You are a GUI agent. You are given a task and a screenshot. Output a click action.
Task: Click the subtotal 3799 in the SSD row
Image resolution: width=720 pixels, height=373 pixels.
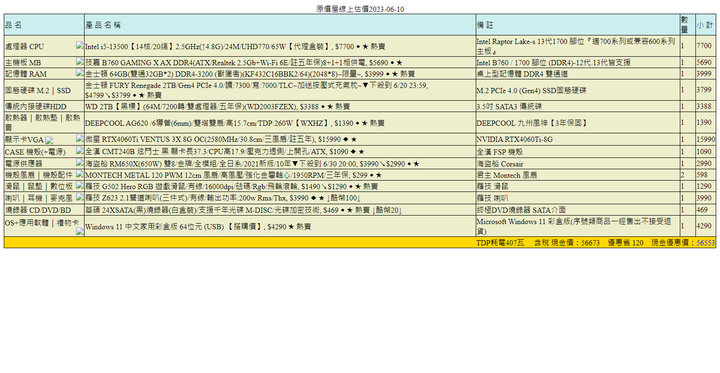point(705,90)
